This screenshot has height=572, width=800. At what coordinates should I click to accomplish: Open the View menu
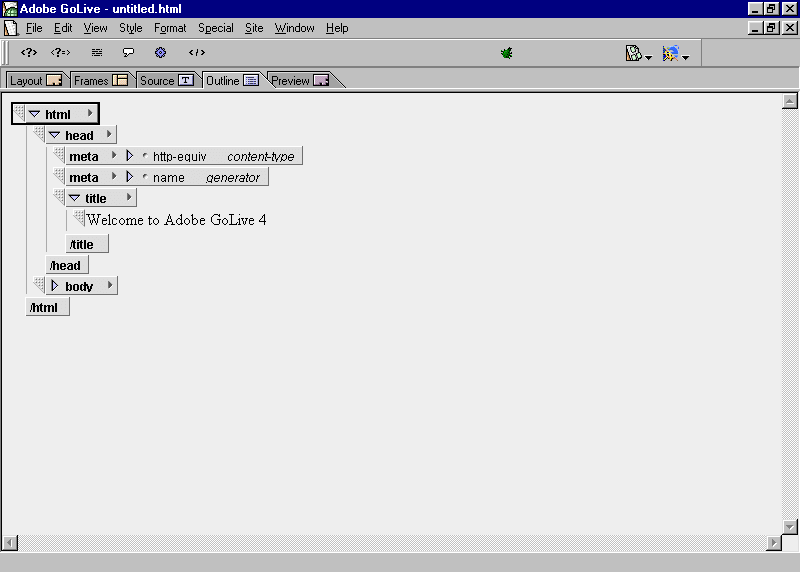[x=95, y=28]
